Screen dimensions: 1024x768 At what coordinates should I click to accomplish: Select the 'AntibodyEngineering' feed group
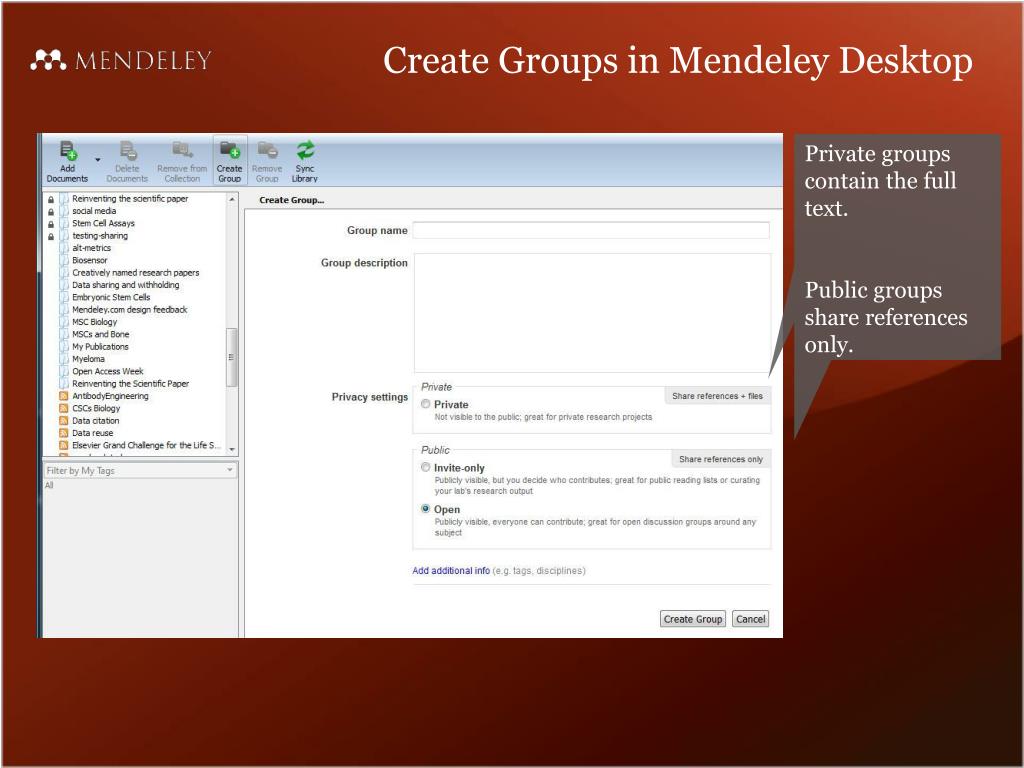tap(110, 396)
